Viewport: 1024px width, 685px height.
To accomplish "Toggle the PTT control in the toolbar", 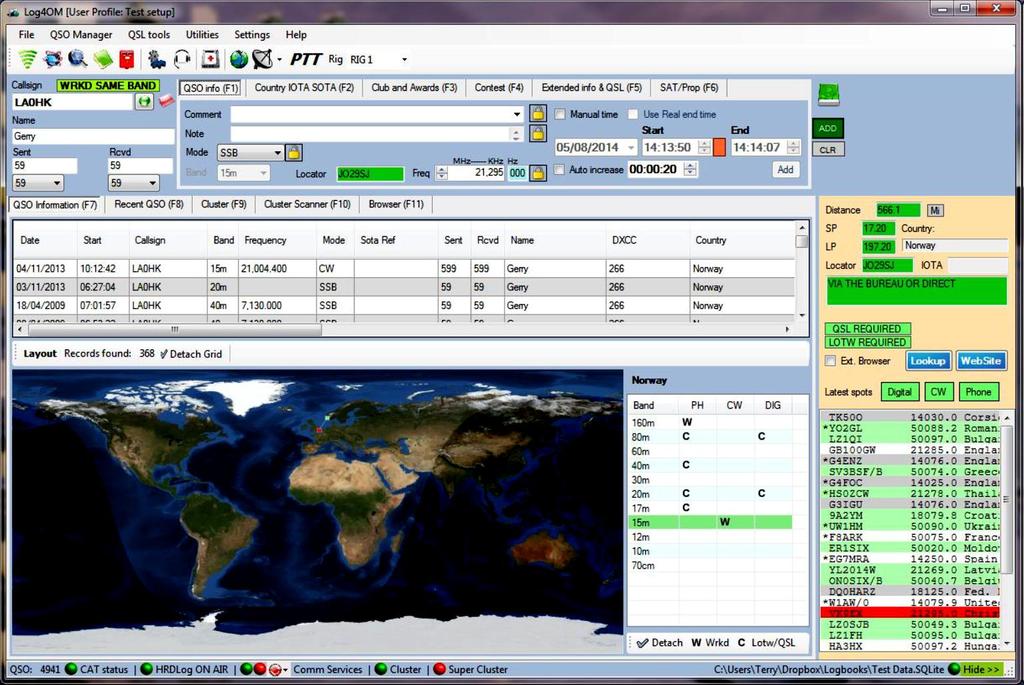I will (x=306, y=59).
